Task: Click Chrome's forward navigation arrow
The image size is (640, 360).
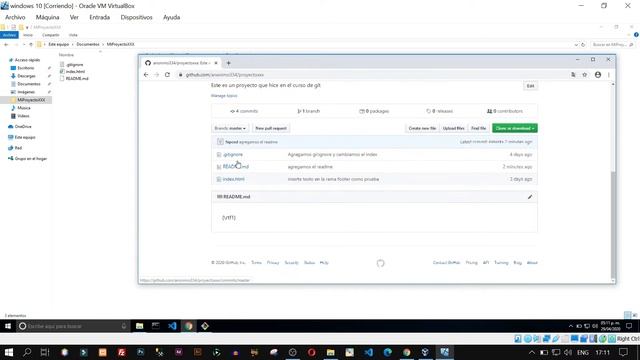Action: pyautogui.click(x=157, y=75)
